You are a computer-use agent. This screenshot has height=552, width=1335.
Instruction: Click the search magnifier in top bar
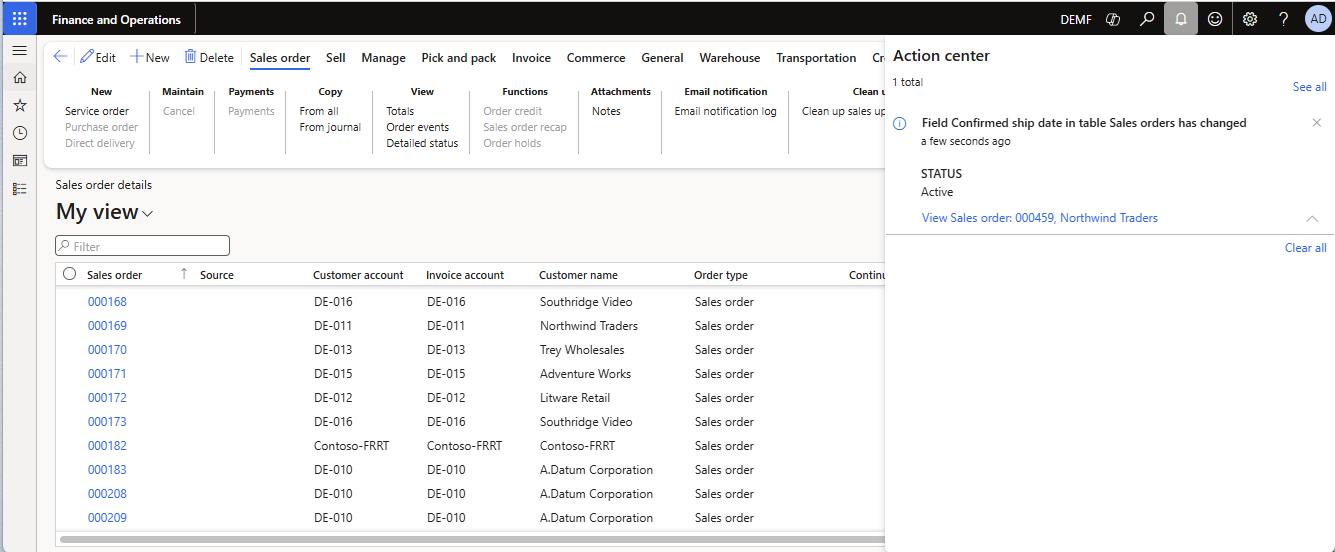tap(1147, 19)
